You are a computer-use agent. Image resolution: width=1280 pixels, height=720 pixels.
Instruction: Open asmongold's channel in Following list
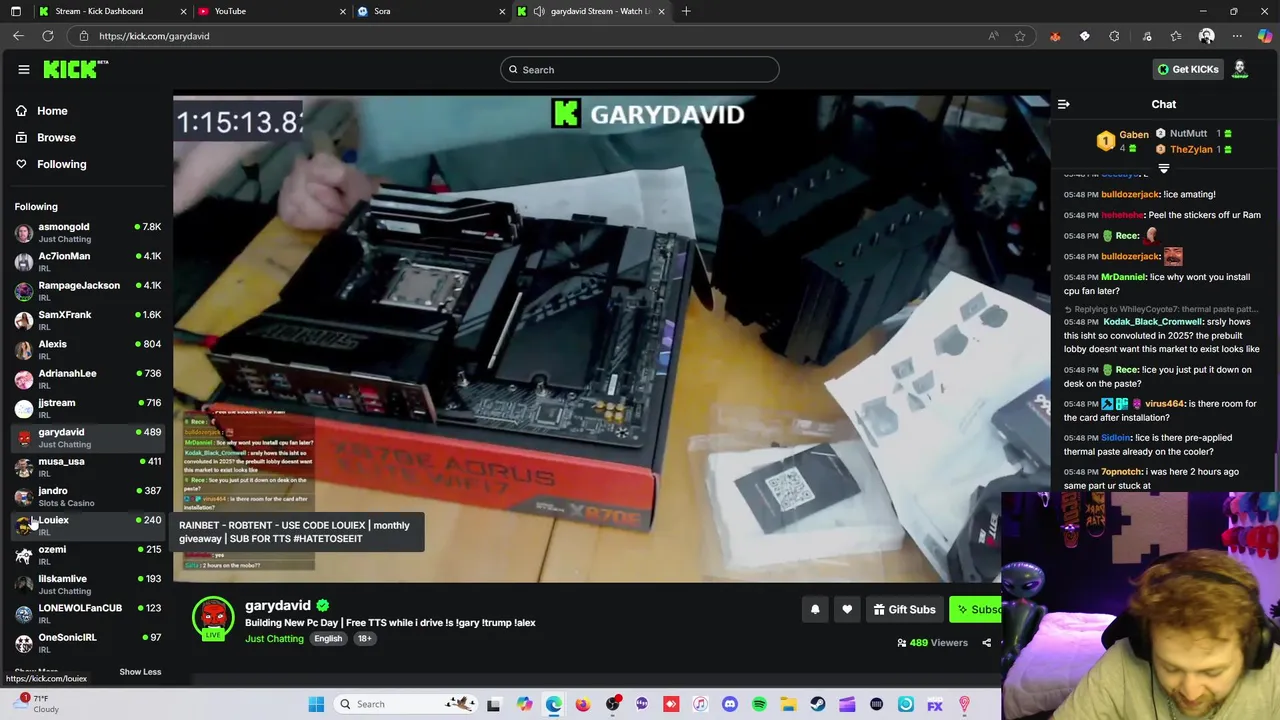click(88, 232)
